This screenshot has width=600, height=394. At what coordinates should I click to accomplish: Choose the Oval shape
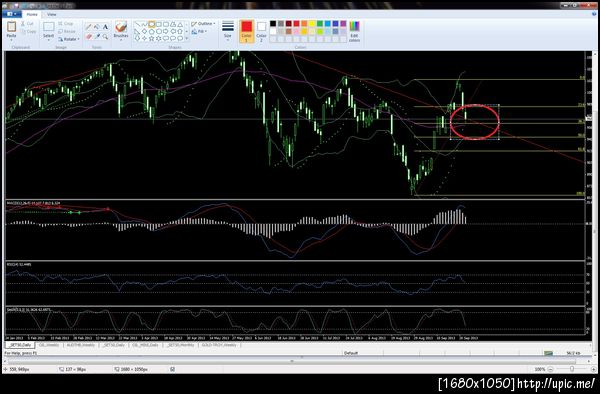pyautogui.click(x=152, y=24)
